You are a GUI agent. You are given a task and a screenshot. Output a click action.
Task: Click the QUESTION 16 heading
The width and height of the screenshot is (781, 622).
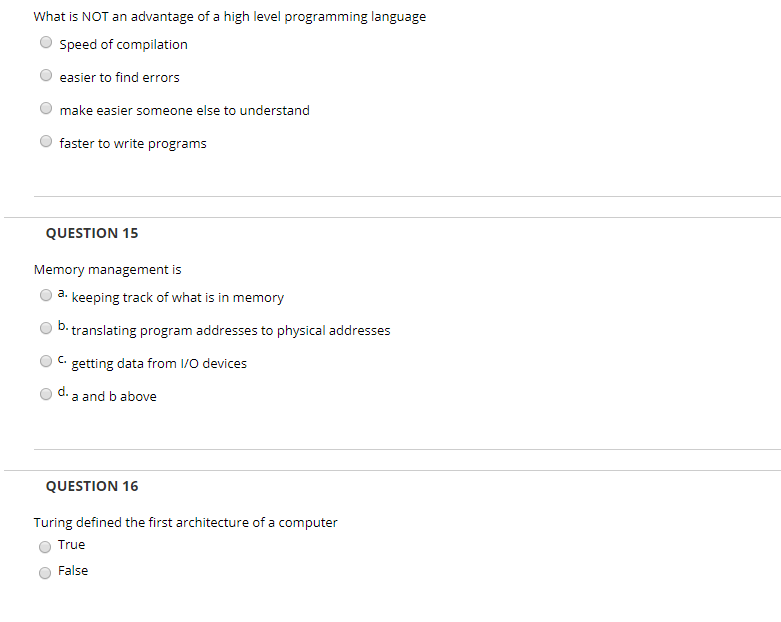[x=92, y=486]
